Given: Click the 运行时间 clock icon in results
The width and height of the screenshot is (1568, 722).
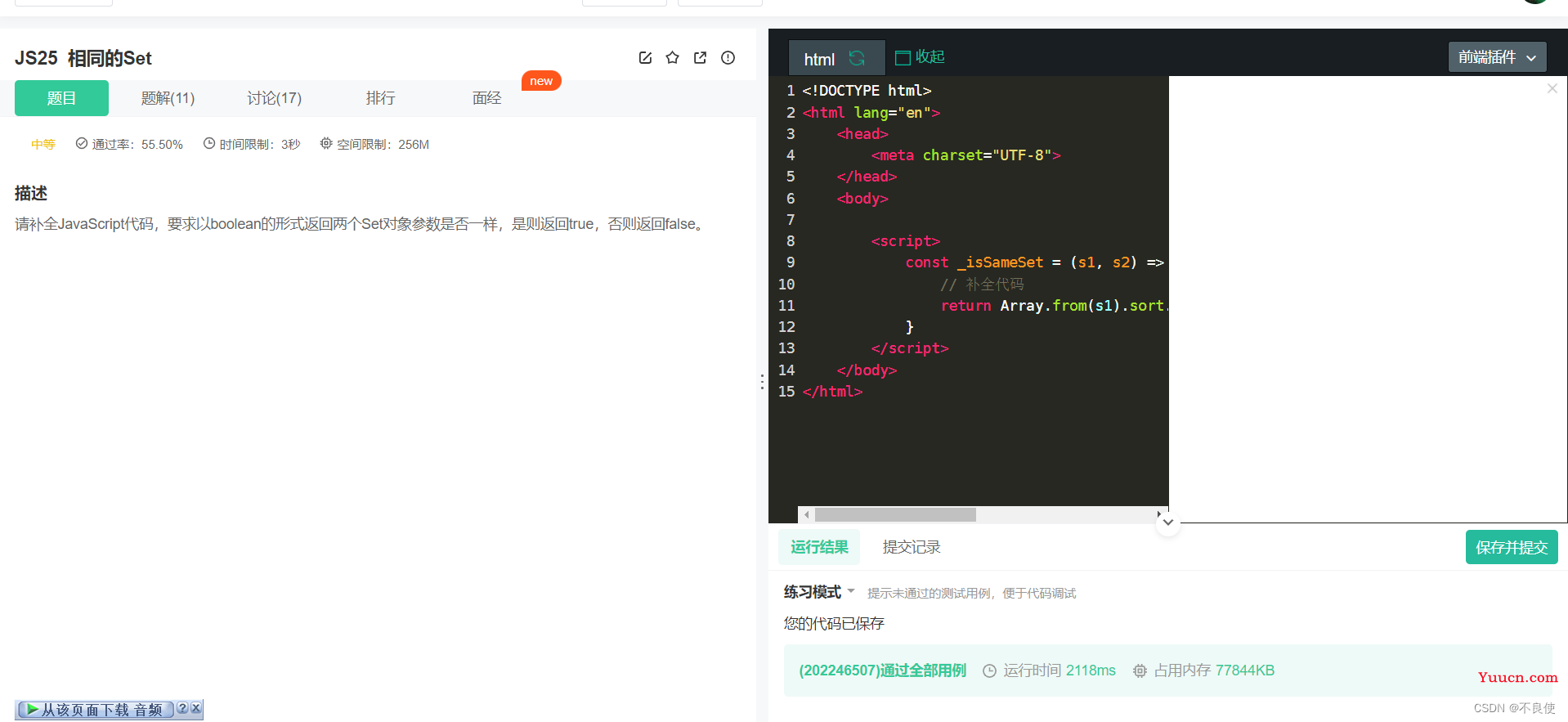Looking at the screenshot, I should (989, 670).
